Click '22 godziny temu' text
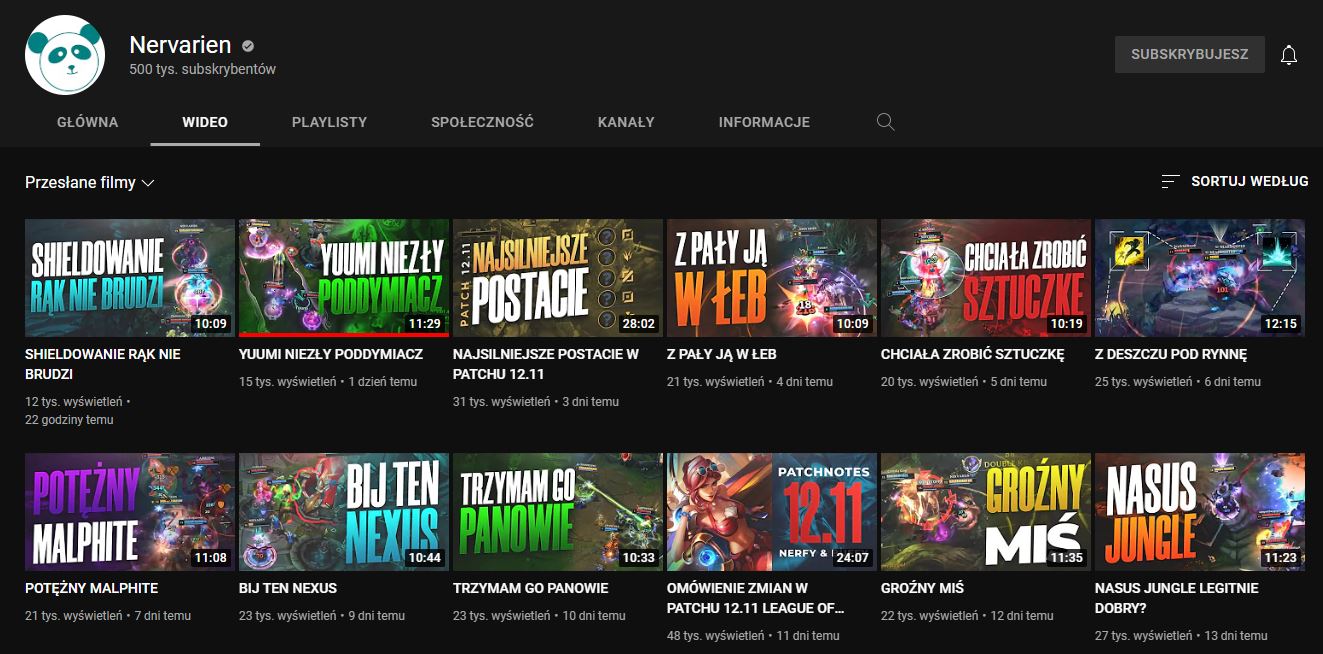This screenshot has width=1323, height=654. coord(69,420)
